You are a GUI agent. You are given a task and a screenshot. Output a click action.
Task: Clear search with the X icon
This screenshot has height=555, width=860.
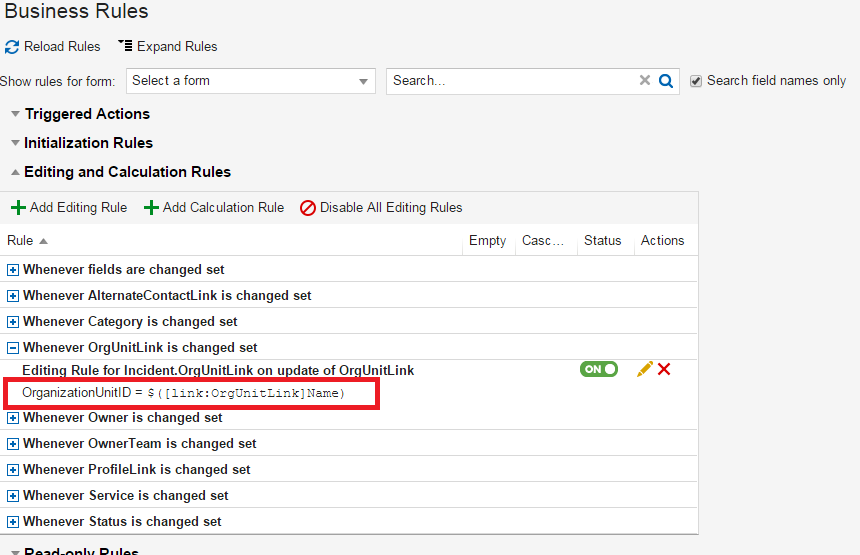(x=645, y=81)
